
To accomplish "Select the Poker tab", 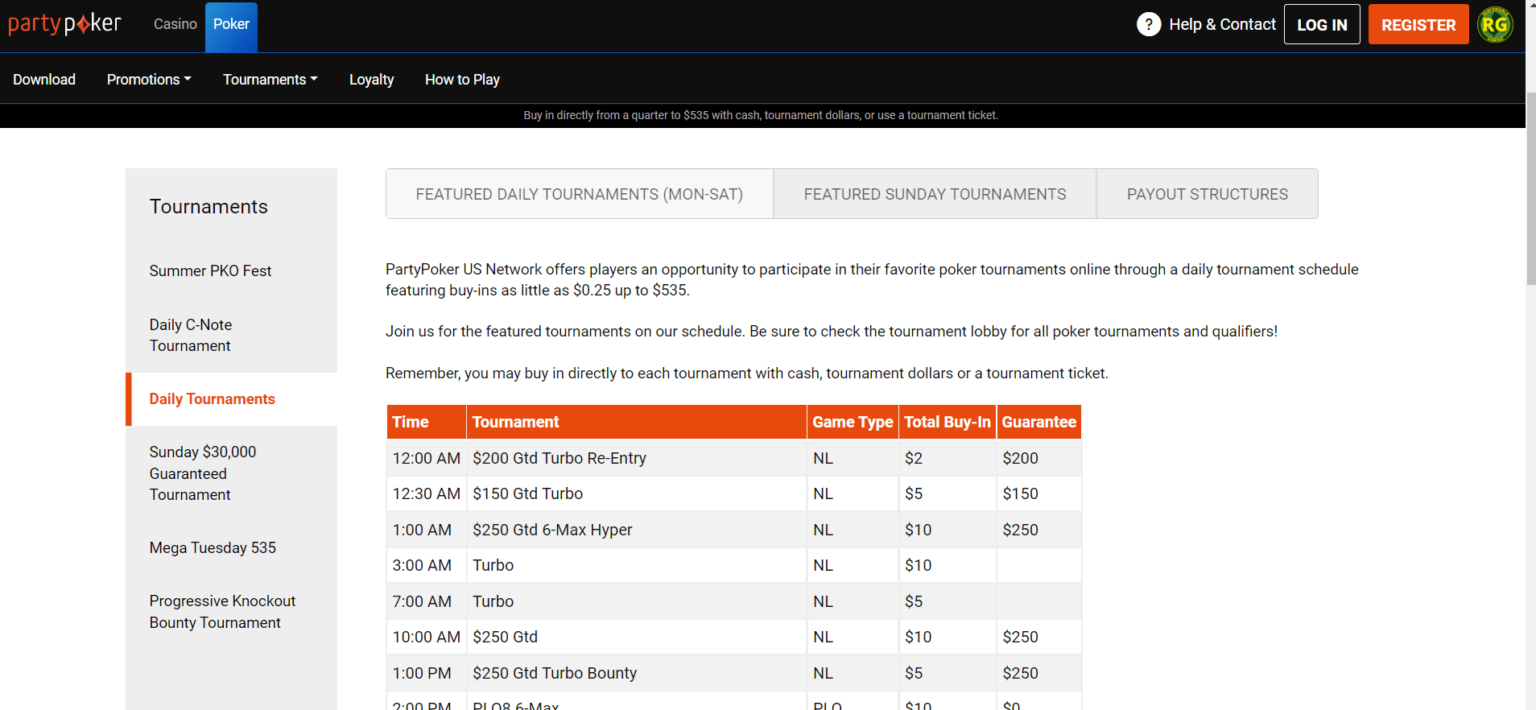I will pyautogui.click(x=231, y=27).
